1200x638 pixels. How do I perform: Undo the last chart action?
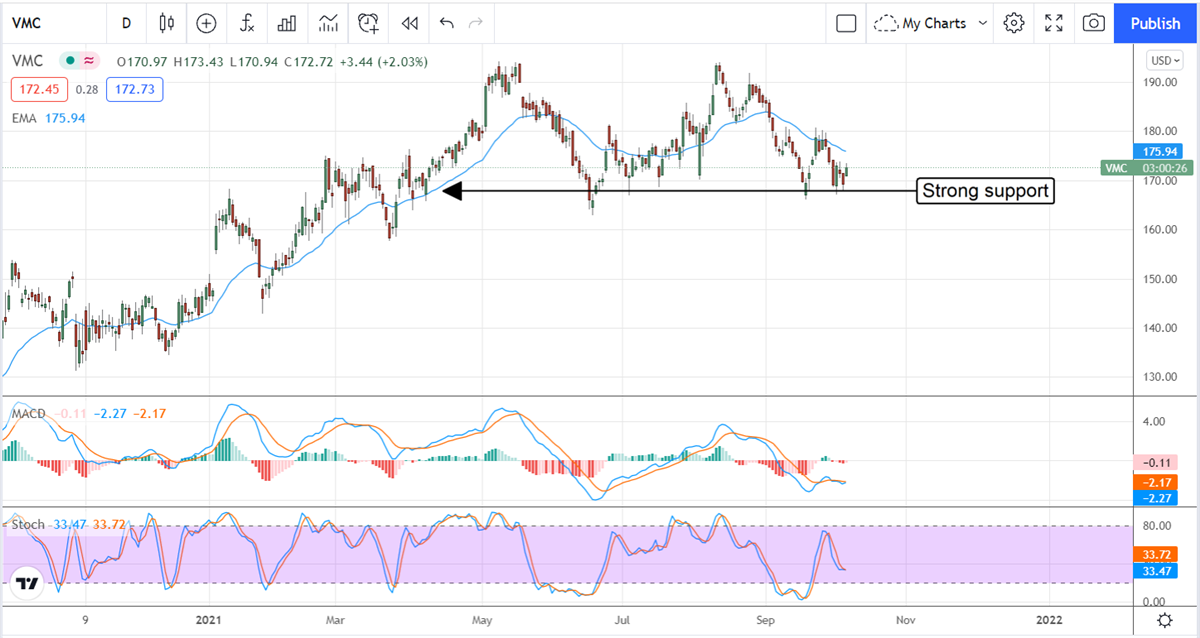[446, 22]
